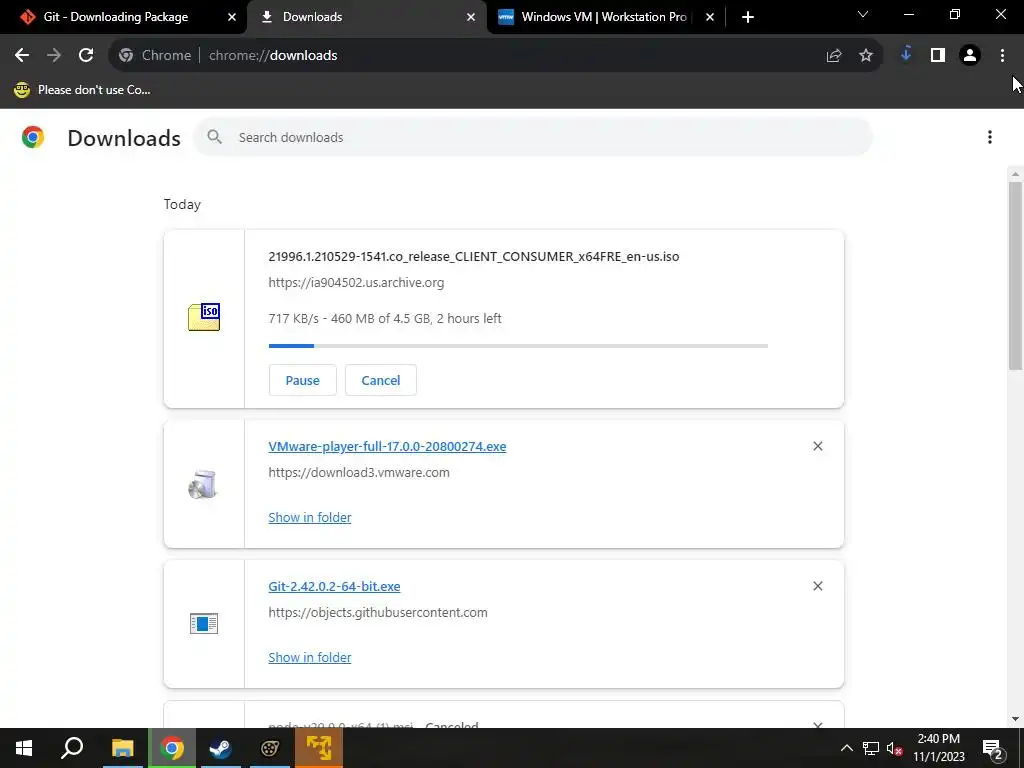The image size is (1024, 768).
Task: Click the Today date heading
Action: tap(182, 204)
